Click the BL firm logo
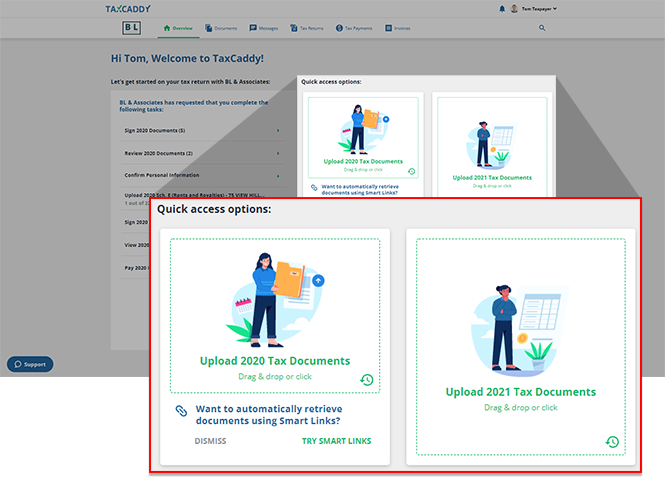Screen dimensions: 665x480 tap(132, 28)
